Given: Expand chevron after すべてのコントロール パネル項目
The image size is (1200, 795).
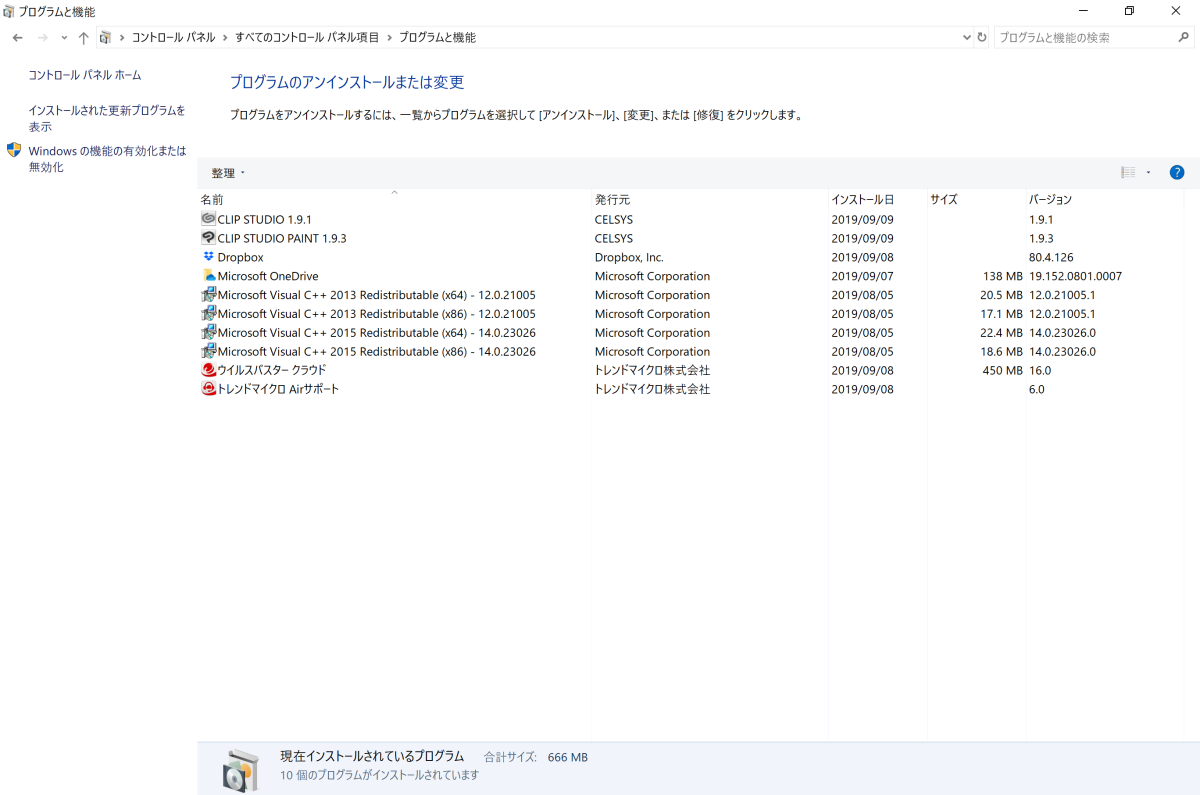Looking at the screenshot, I should coord(389,38).
